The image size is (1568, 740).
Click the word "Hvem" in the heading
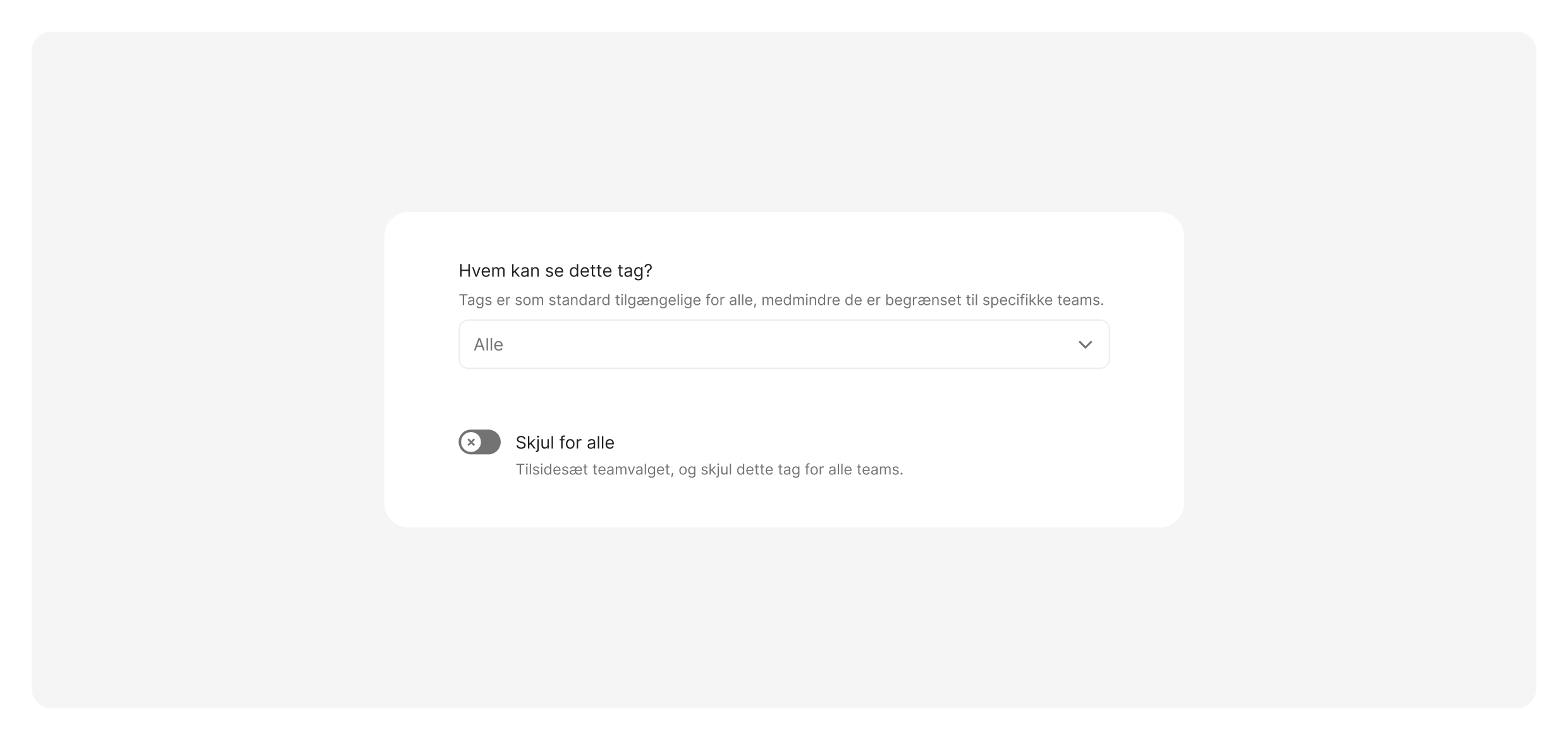point(482,271)
